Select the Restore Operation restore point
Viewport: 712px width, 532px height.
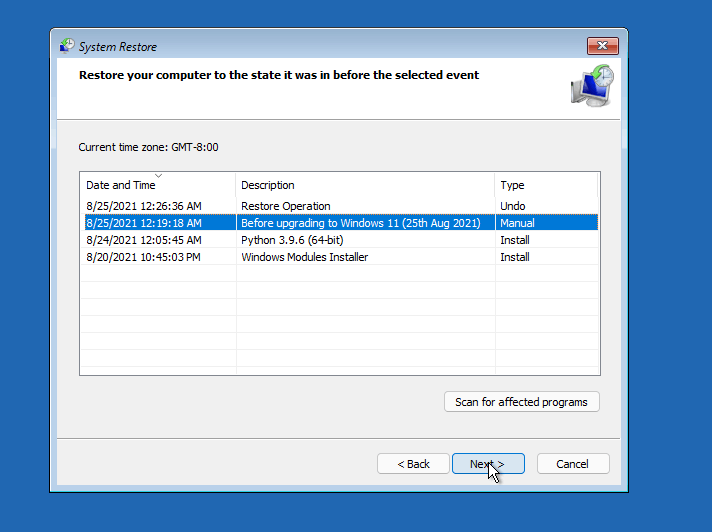click(x=285, y=206)
